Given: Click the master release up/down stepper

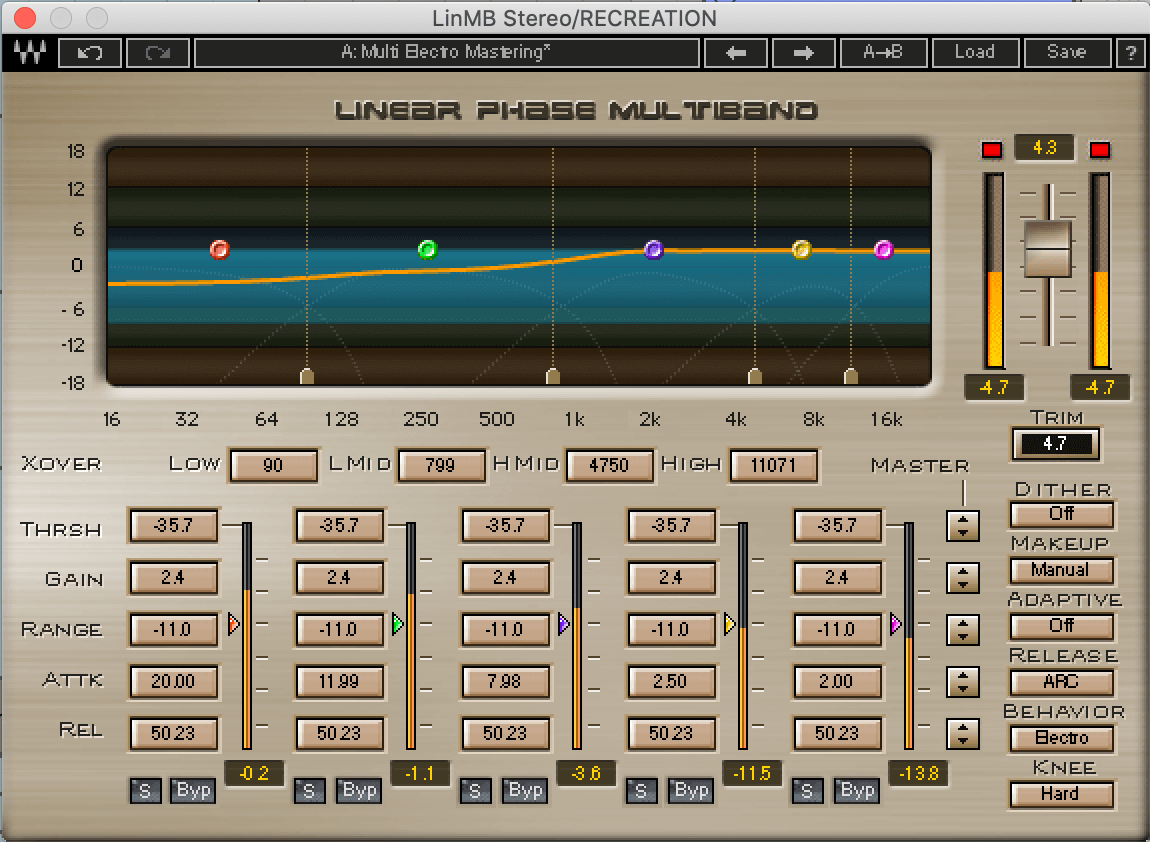Looking at the screenshot, I should [x=963, y=733].
